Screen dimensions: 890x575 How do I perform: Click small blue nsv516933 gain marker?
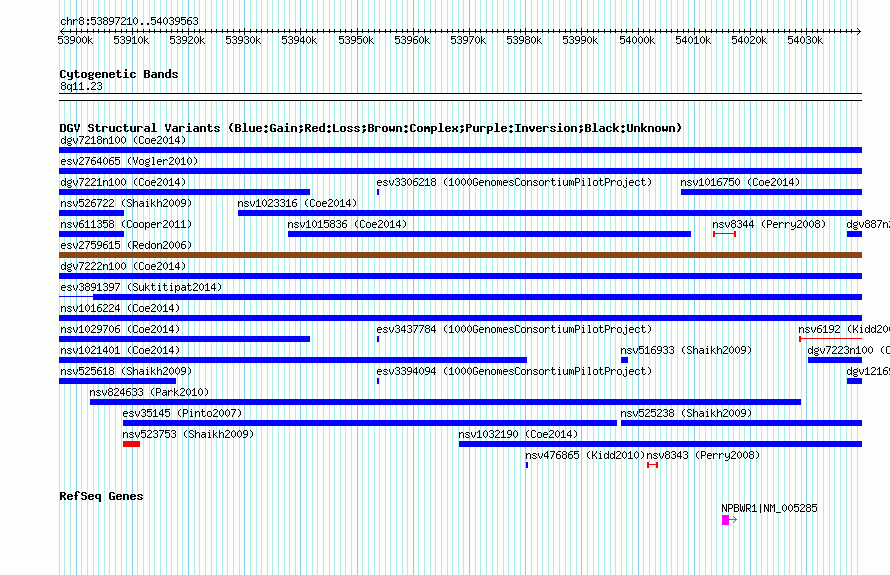[x=624, y=360]
